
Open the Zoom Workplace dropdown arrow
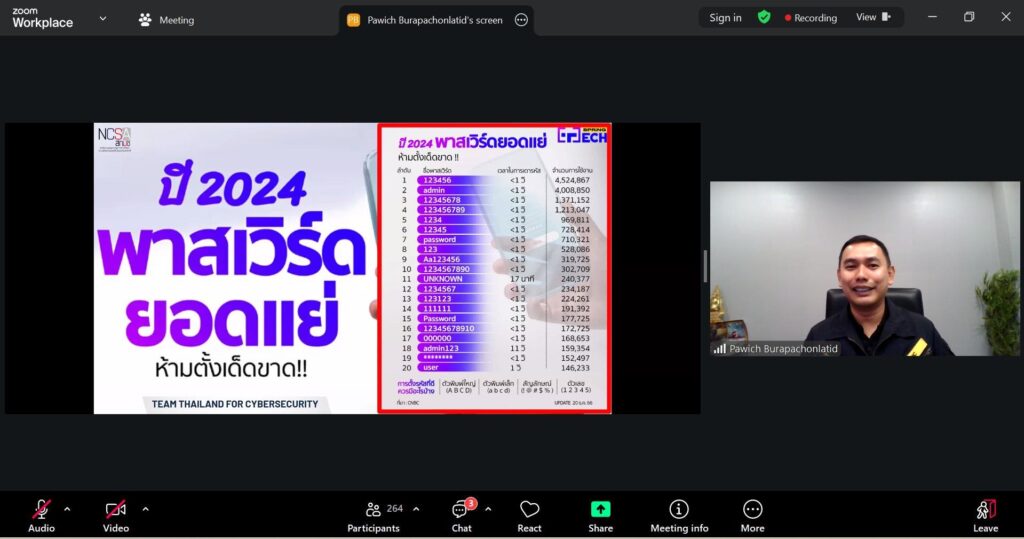coord(102,18)
